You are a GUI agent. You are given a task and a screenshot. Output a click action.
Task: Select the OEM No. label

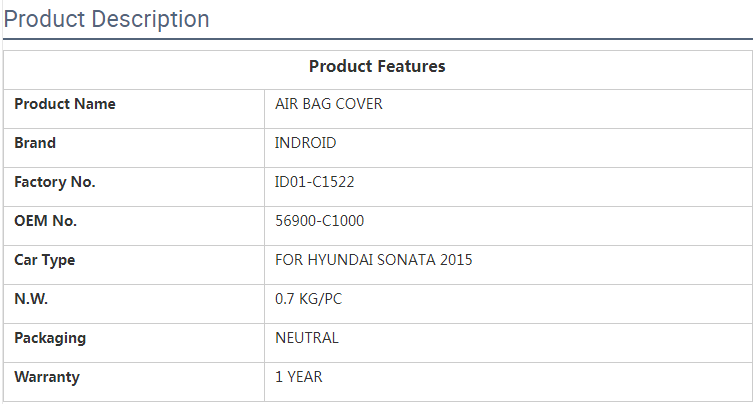(x=46, y=221)
